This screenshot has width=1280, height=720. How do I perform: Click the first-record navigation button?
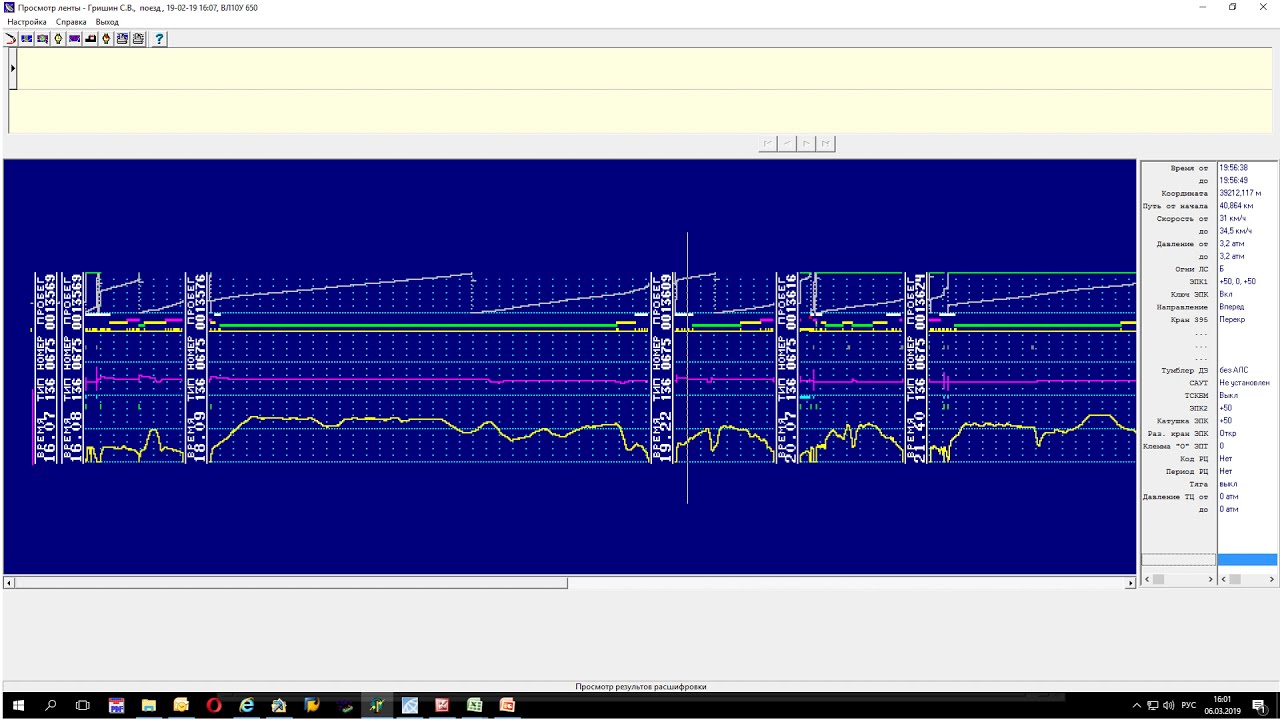pyautogui.click(x=768, y=144)
